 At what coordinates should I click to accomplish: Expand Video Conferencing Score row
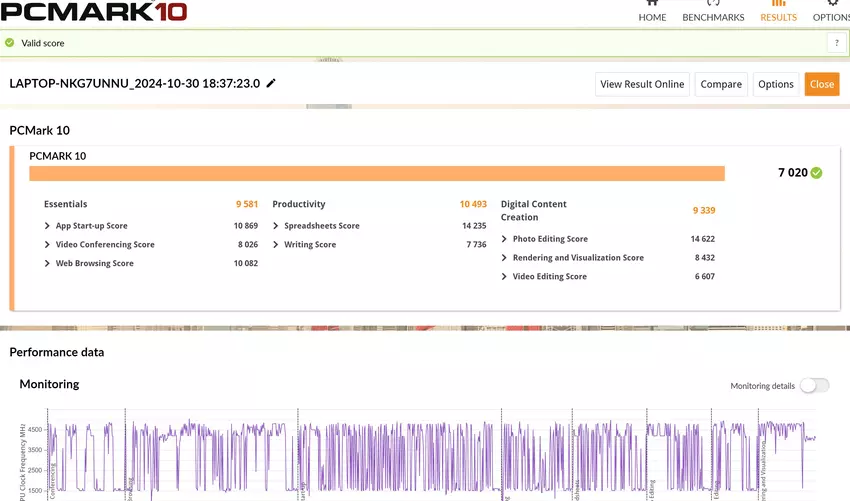click(x=47, y=245)
